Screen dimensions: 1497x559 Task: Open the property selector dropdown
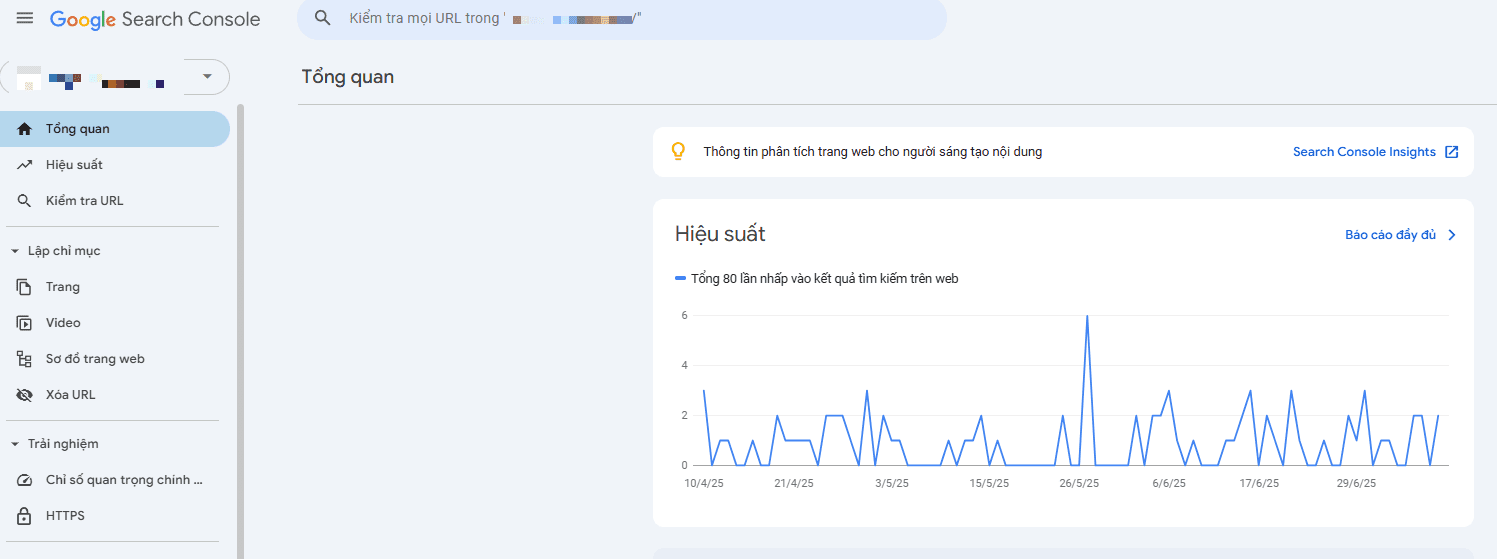[x=207, y=77]
